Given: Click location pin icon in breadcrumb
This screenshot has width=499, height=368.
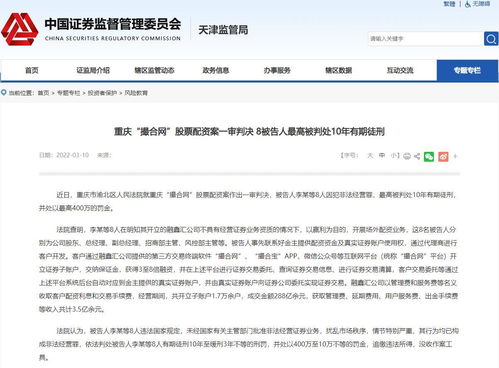Looking at the screenshot, I should (x=4, y=92).
